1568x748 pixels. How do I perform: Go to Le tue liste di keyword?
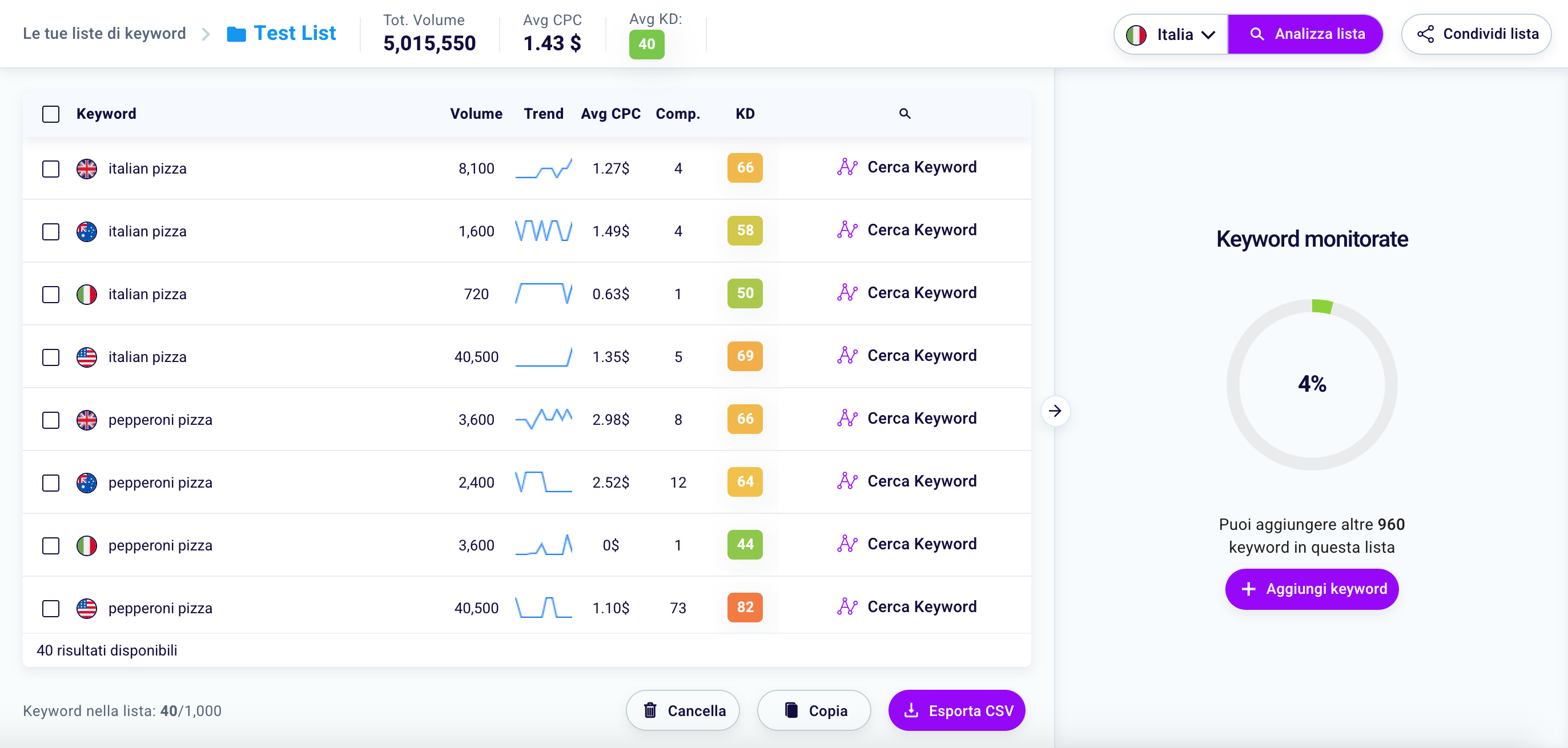(104, 34)
